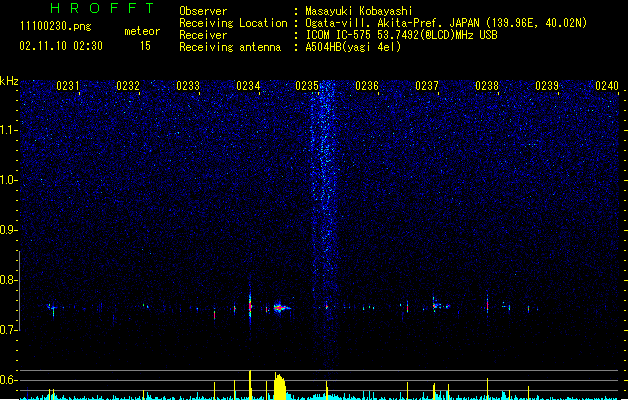Click the 0.6 kHz axis label
Viewport: 629px width, 400px height.
8,380
